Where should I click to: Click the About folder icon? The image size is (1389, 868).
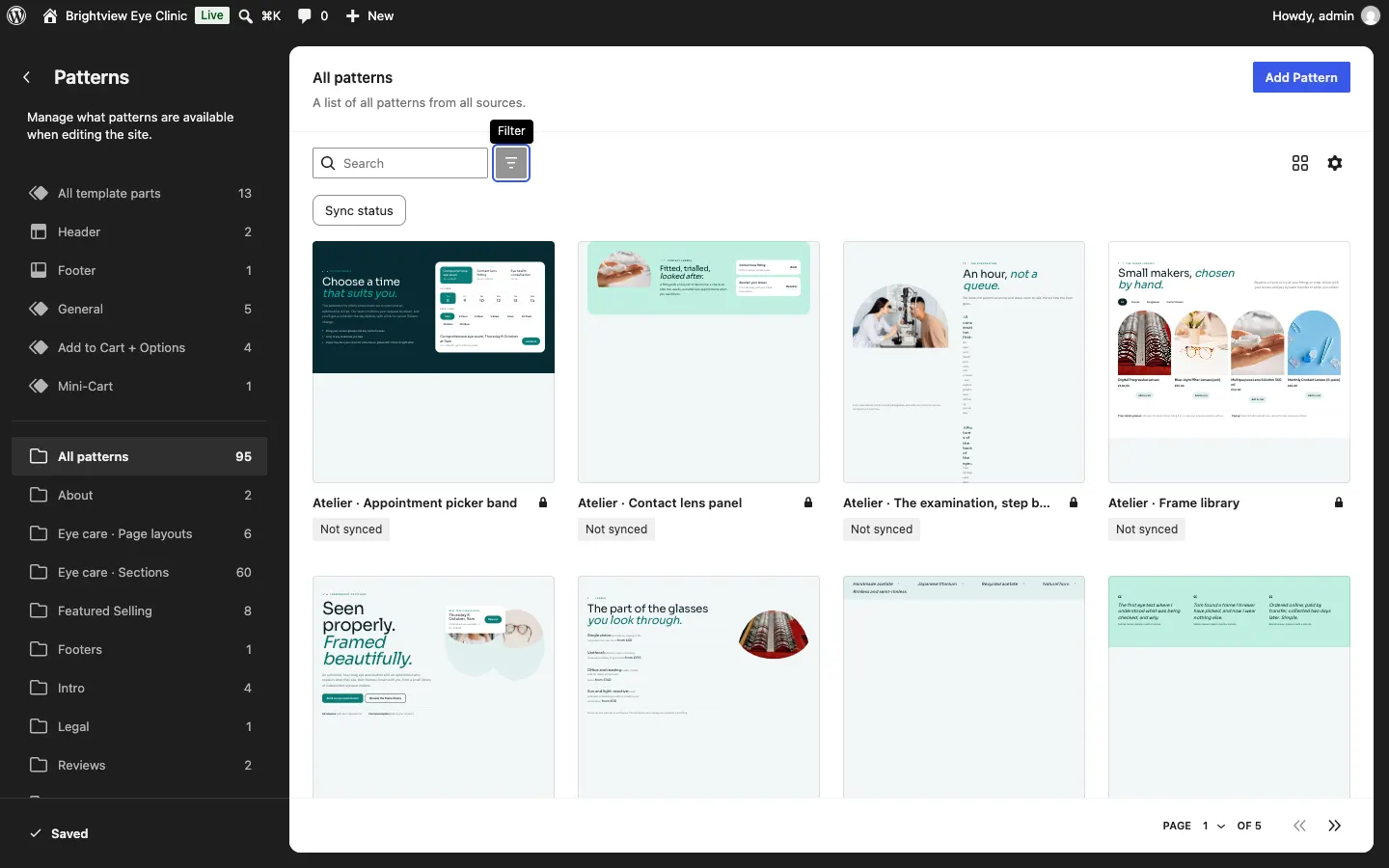tap(39, 495)
